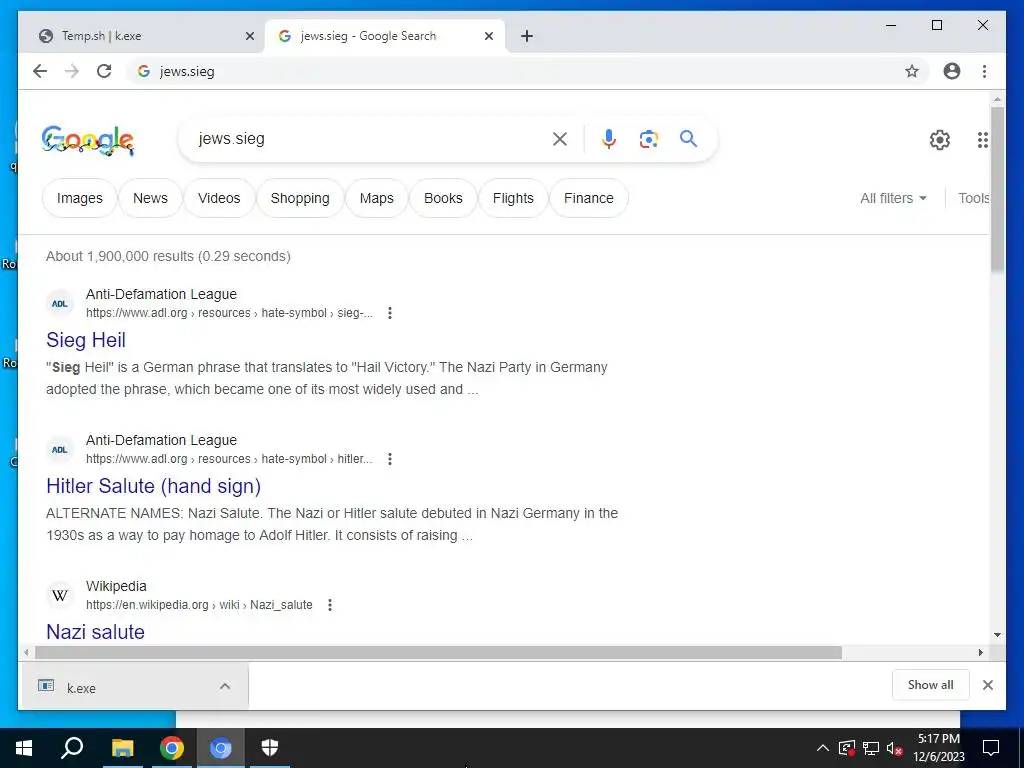Click Show all downloads

coord(930,685)
